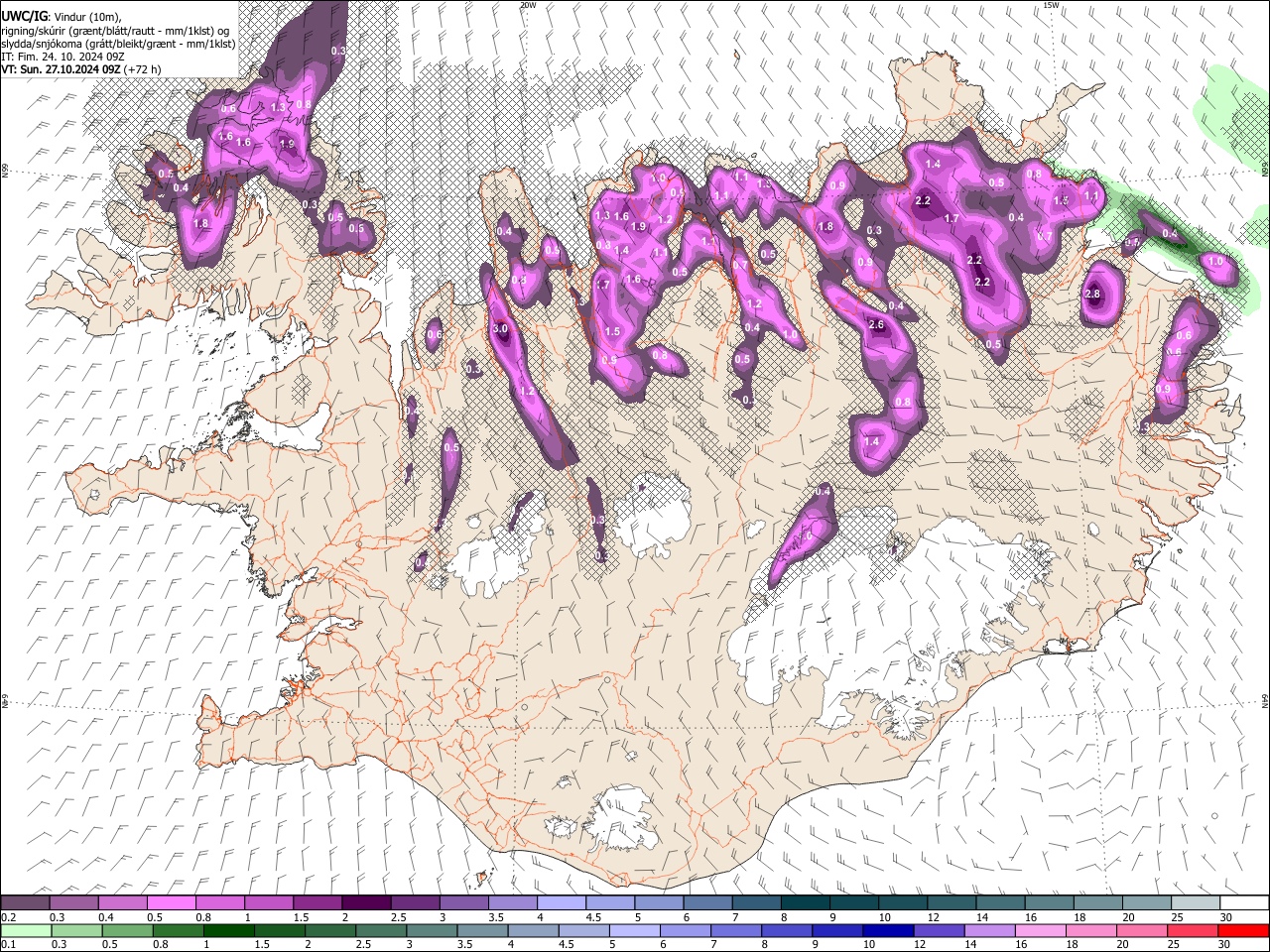Click the 'UWC/IG' title text
Viewport: 1270px width, 952px height.
coord(24,17)
